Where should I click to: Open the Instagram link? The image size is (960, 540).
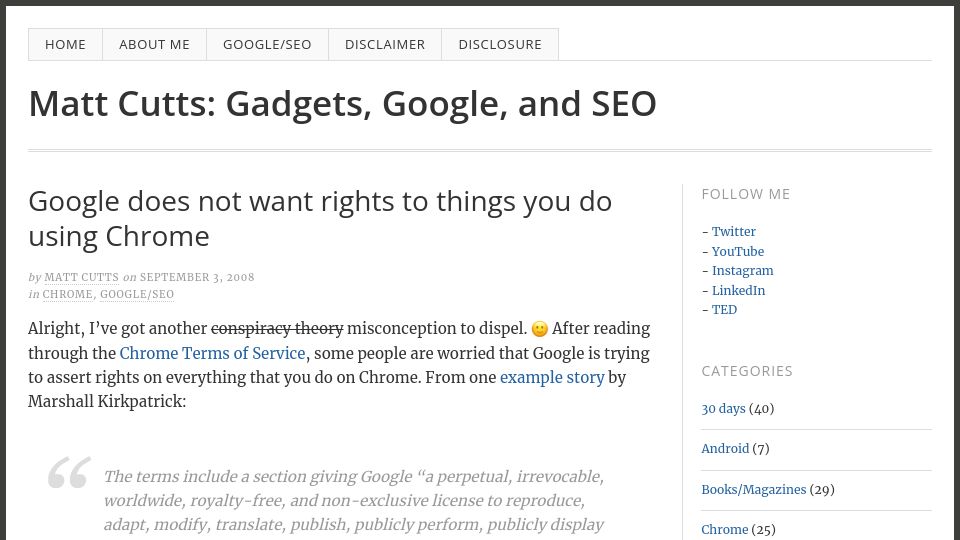(743, 271)
